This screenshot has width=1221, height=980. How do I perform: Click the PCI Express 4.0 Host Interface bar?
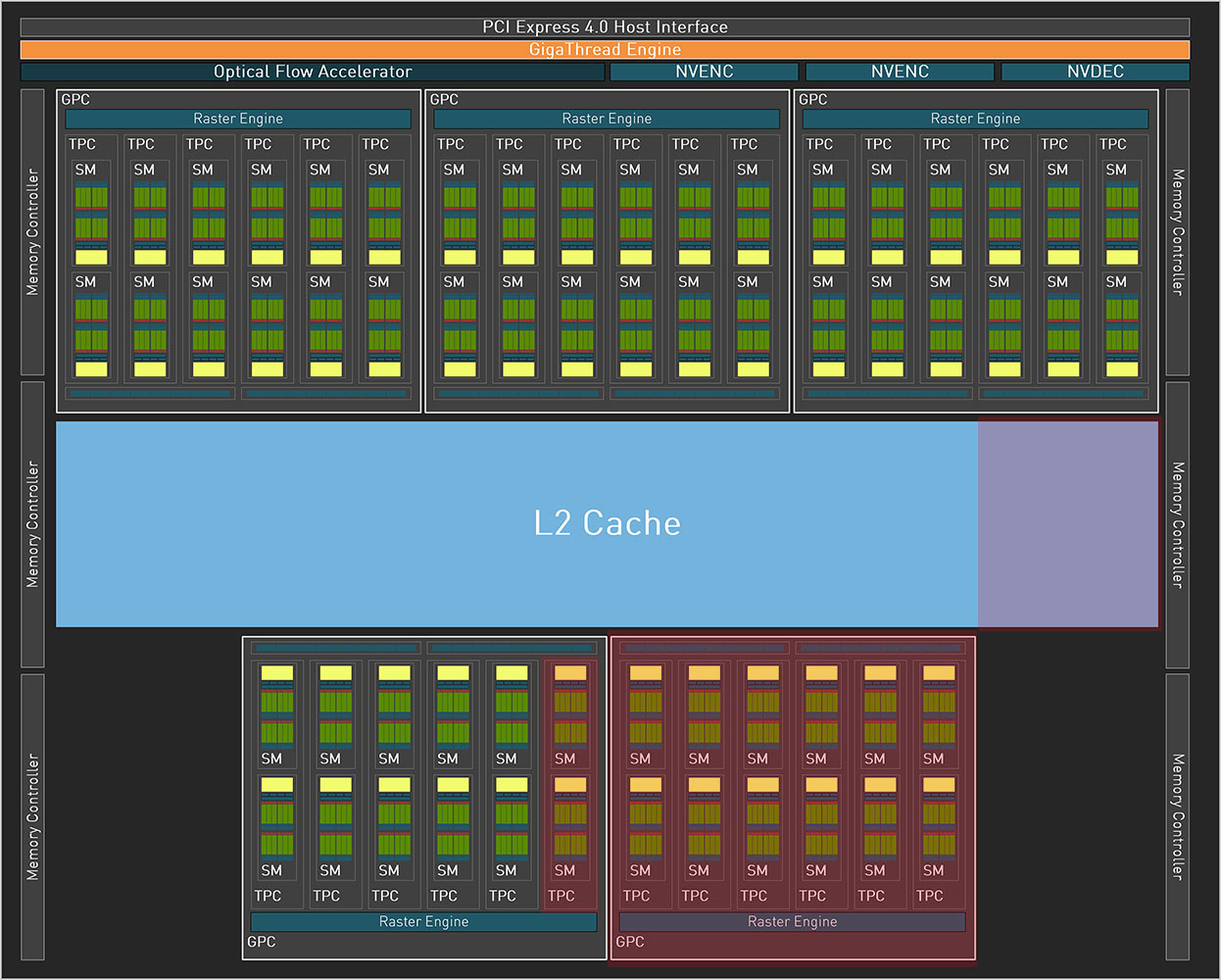click(605, 27)
